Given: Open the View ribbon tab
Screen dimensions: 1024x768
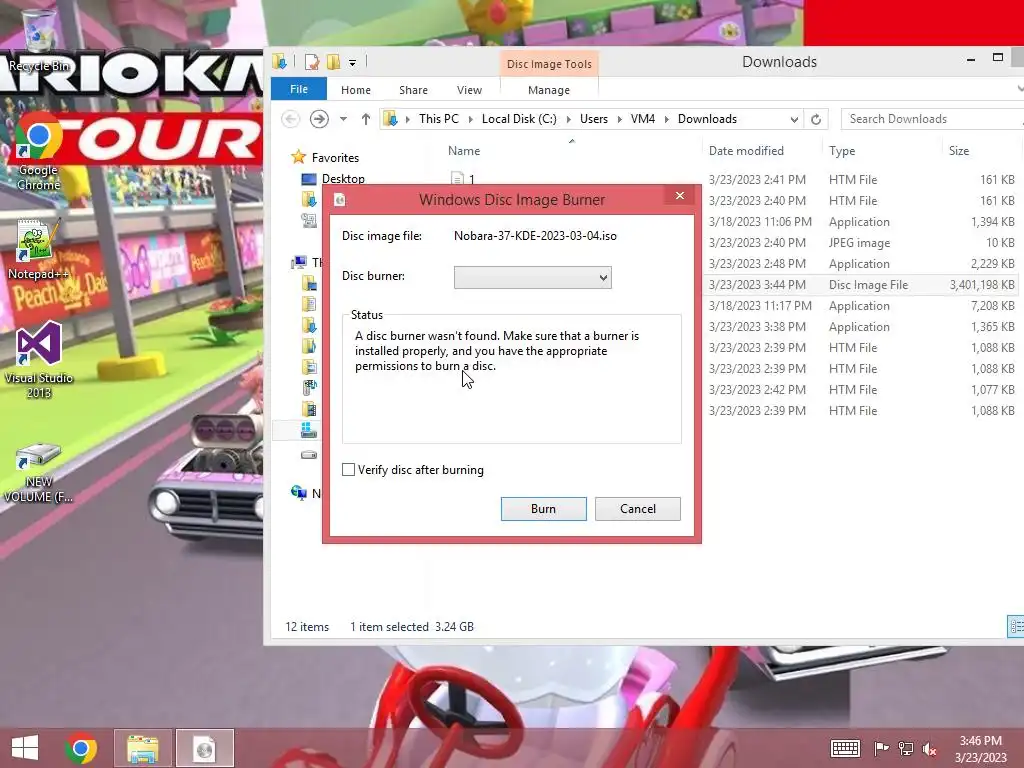Looking at the screenshot, I should point(470,90).
